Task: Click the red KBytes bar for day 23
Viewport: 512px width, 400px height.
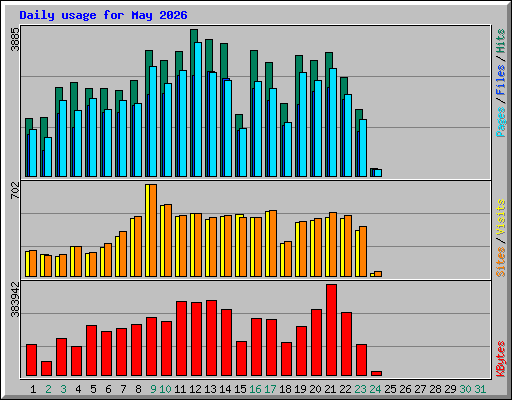Action: (x=361, y=360)
